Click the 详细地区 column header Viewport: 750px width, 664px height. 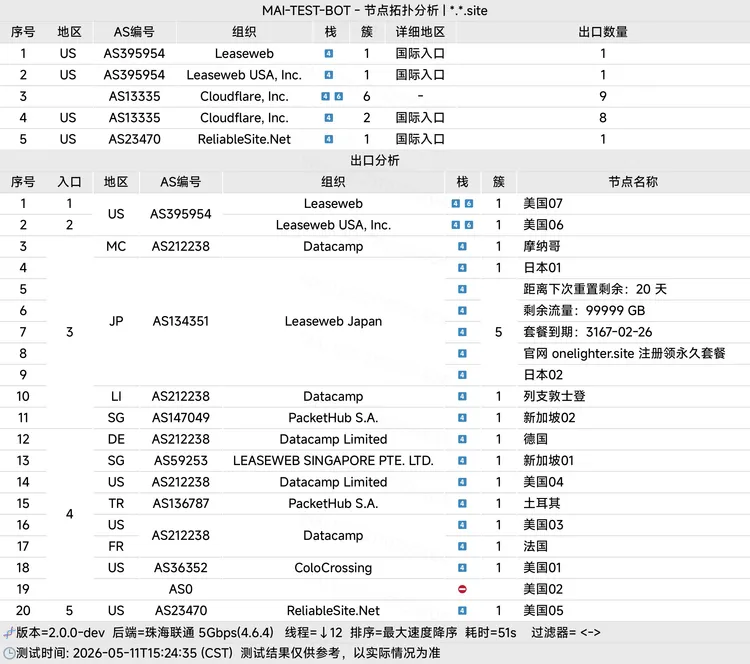(420, 32)
